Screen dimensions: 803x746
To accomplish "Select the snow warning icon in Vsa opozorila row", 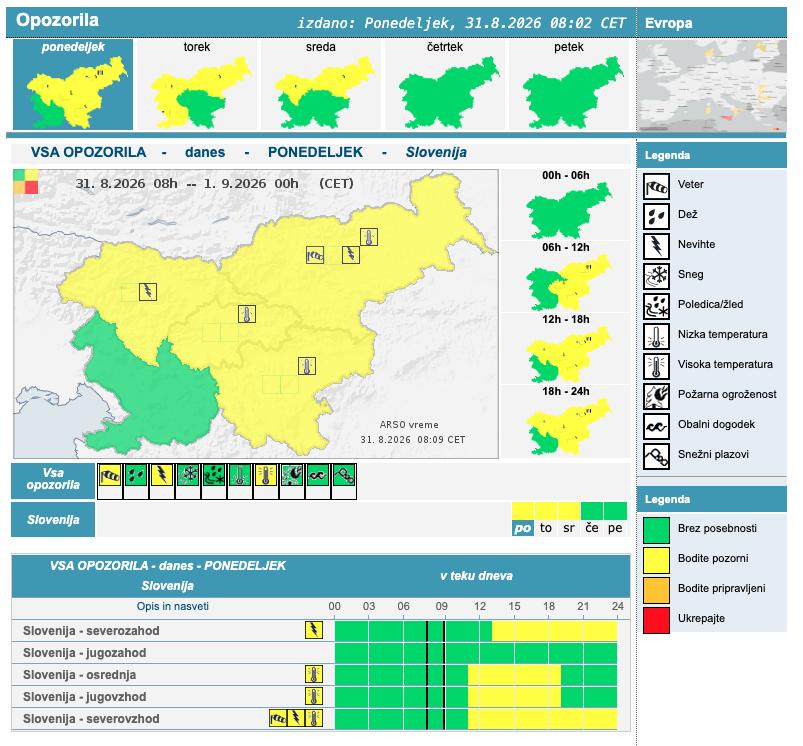I will point(188,475).
